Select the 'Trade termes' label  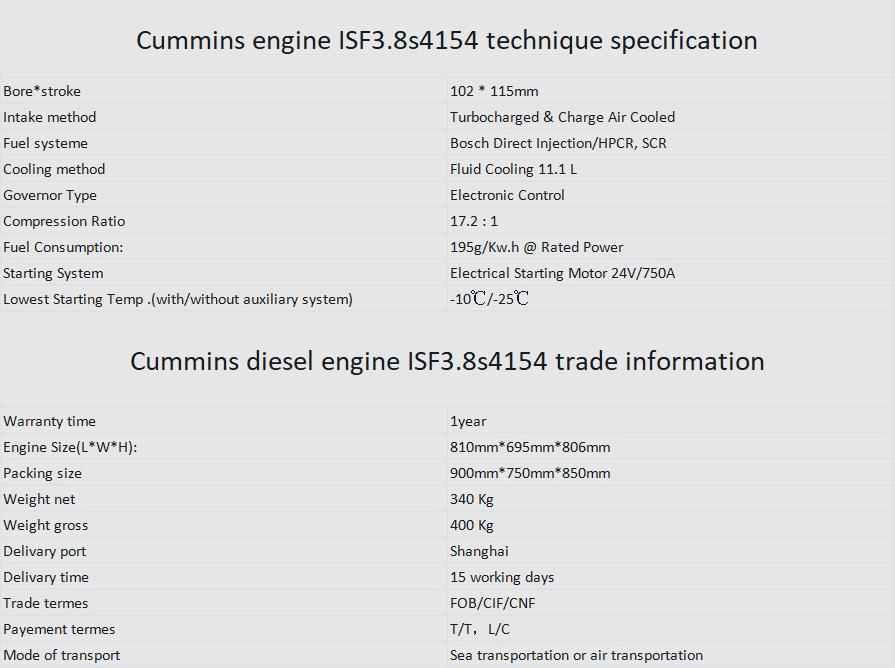[46, 603]
